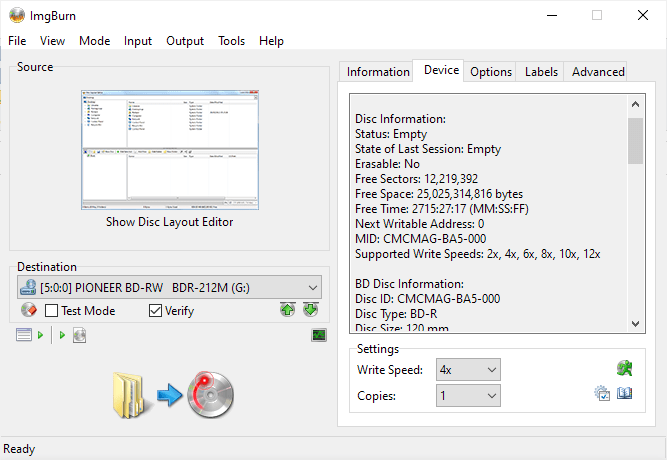The height and width of the screenshot is (460, 667).
Task: Click Show Disc Layout Editor label
Action: [x=169, y=222]
